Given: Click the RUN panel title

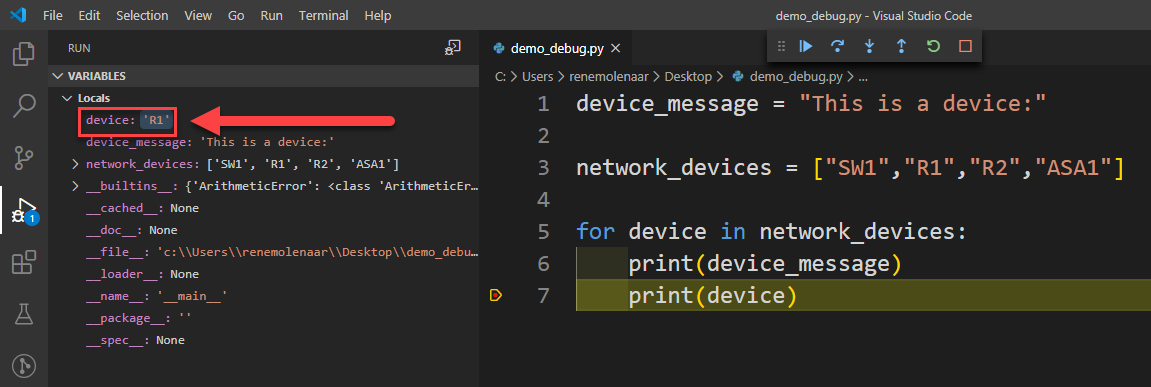Looking at the screenshot, I should pos(79,48).
